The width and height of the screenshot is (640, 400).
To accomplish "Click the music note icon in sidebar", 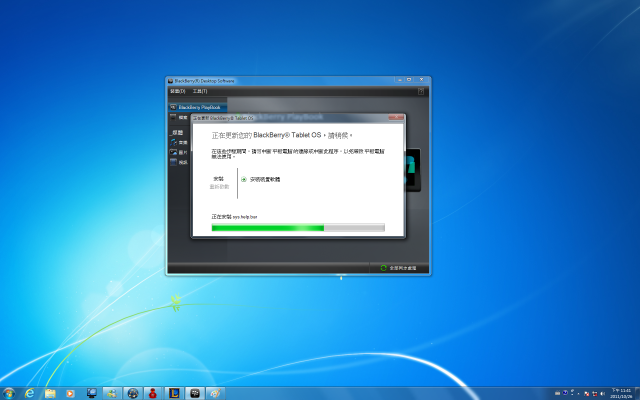I will tap(173, 142).
